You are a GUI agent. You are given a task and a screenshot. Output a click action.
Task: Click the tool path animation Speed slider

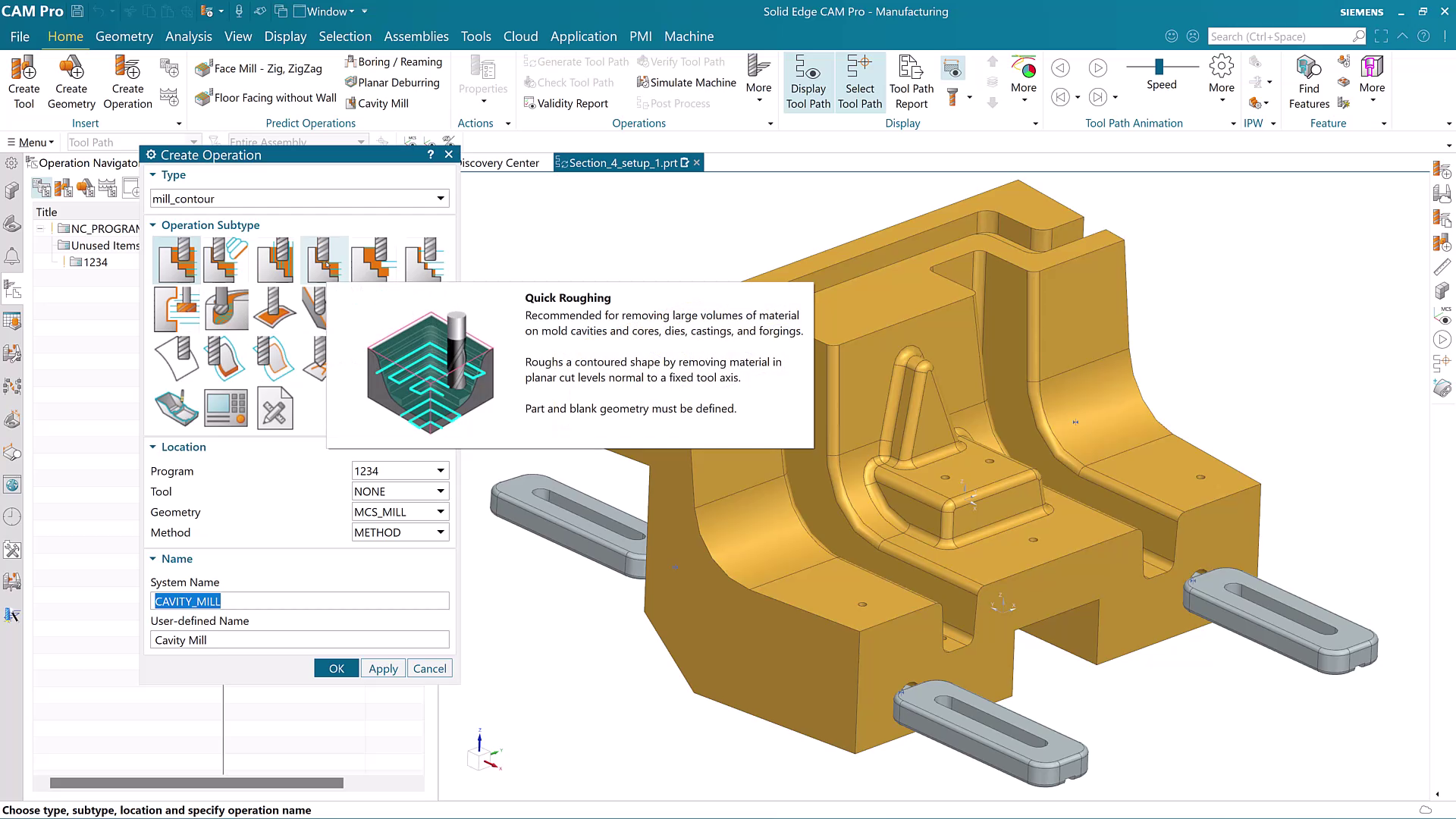[1159, 67]
